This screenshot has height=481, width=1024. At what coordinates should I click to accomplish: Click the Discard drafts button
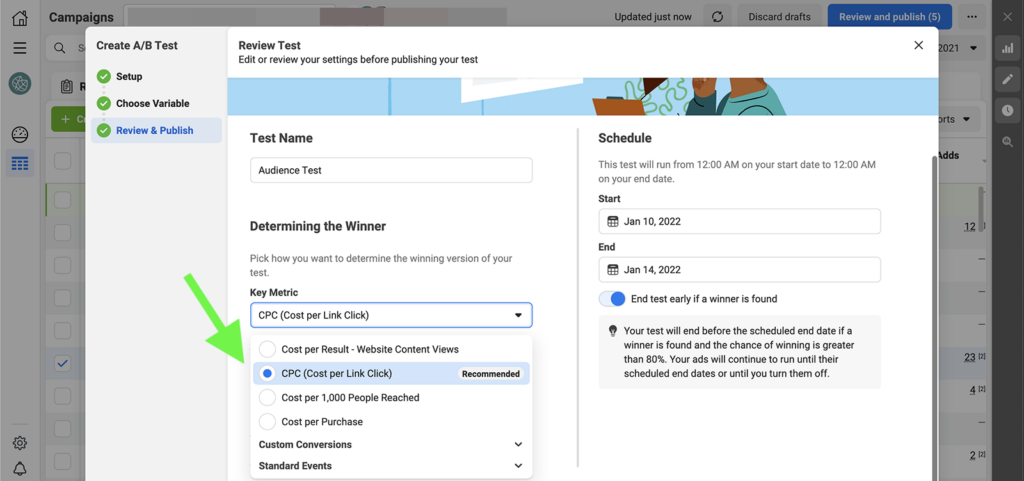click(x=780, y=17)
